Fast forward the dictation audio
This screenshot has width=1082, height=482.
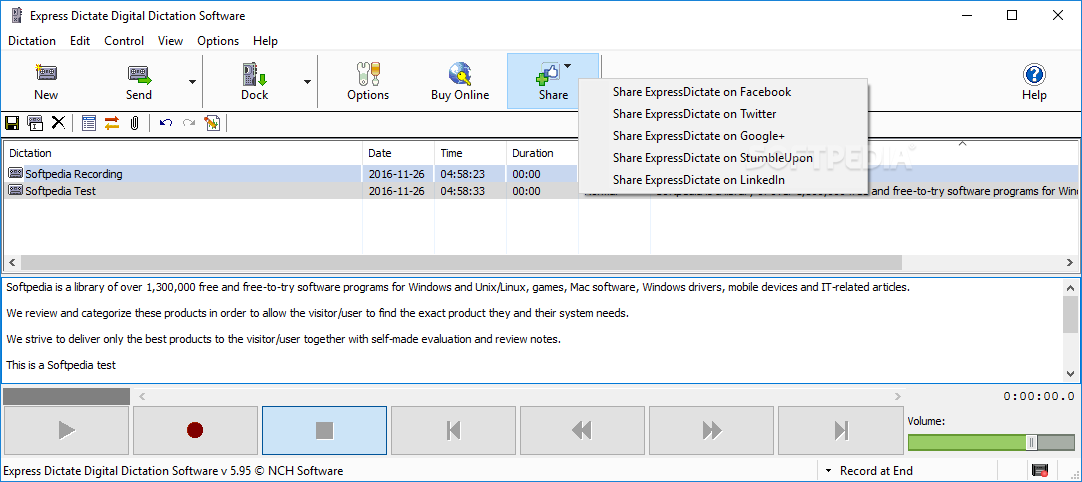[711, 431]
